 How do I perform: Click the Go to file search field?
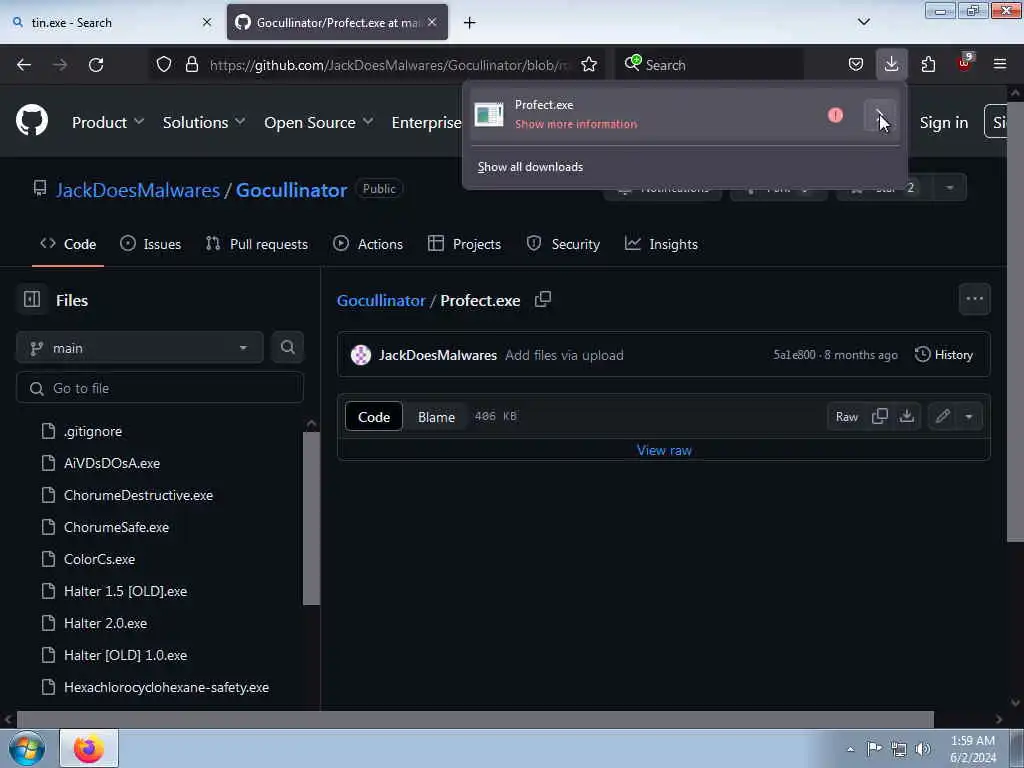pos(160,389)
